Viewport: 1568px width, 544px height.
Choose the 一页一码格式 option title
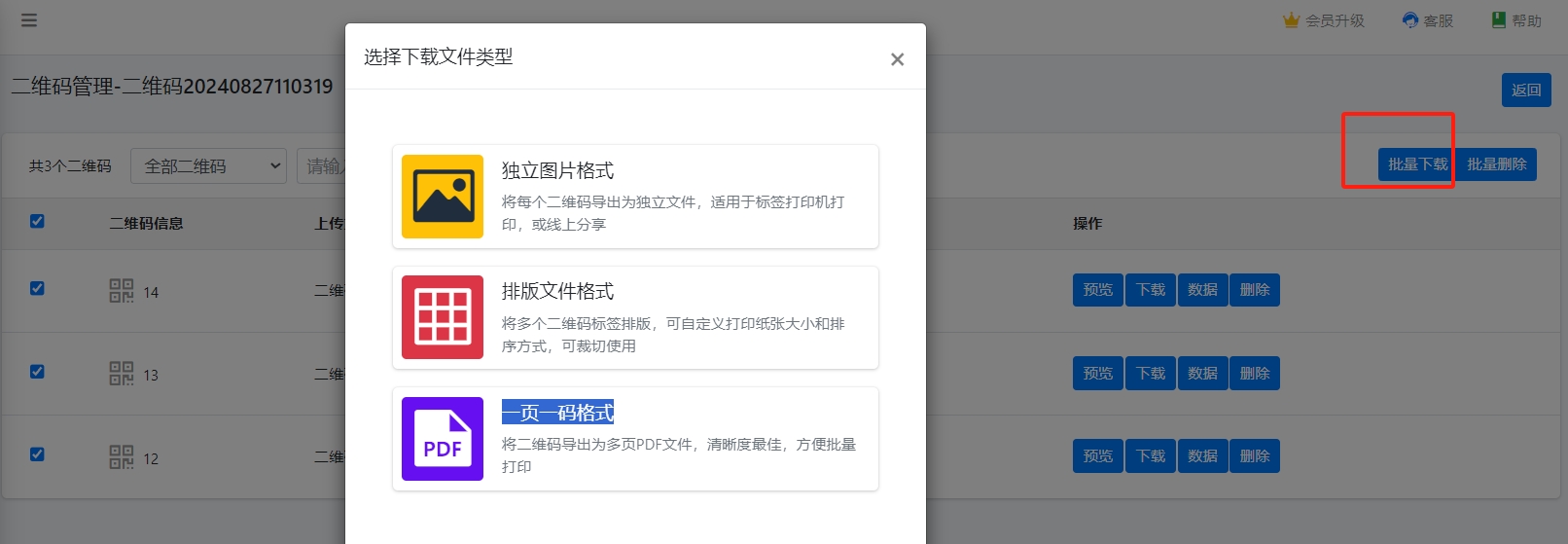pos(557,413)
